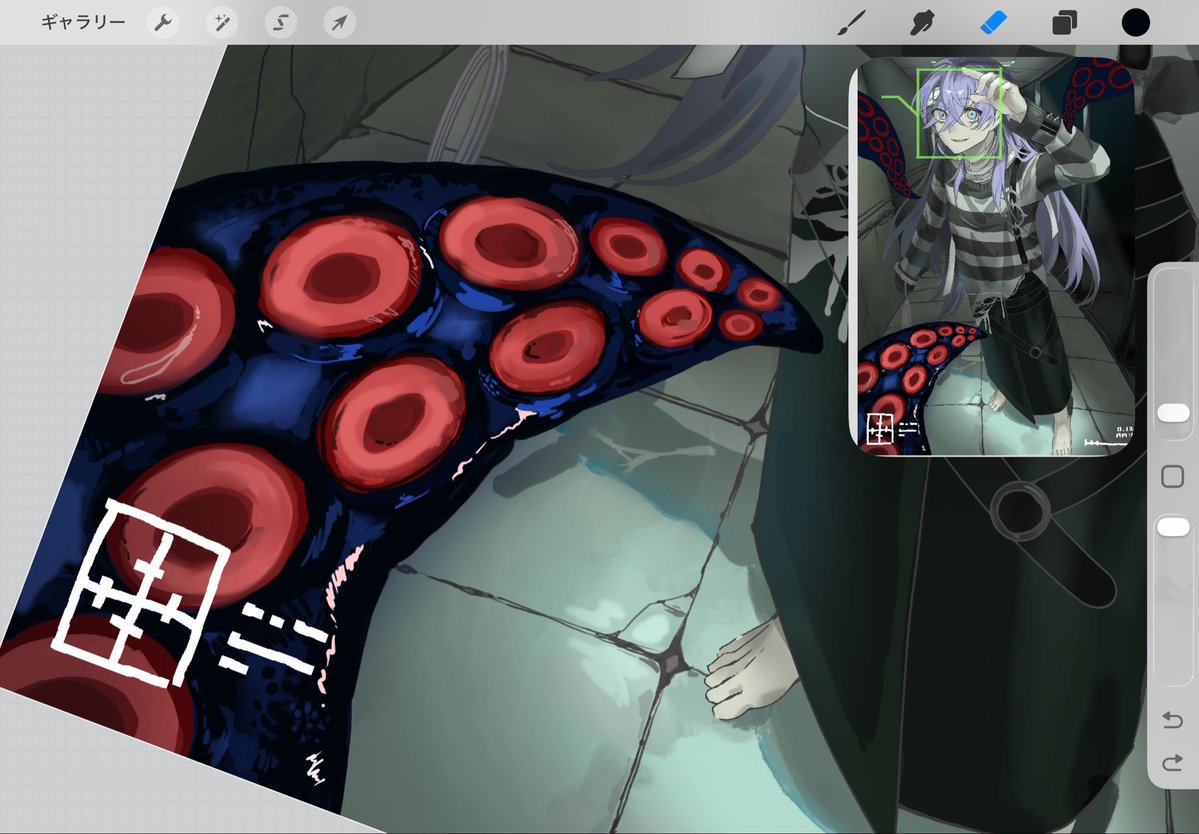Open the Adjustments magic wand menu
Screen dimensions: 1199x834
coord(222,23)
